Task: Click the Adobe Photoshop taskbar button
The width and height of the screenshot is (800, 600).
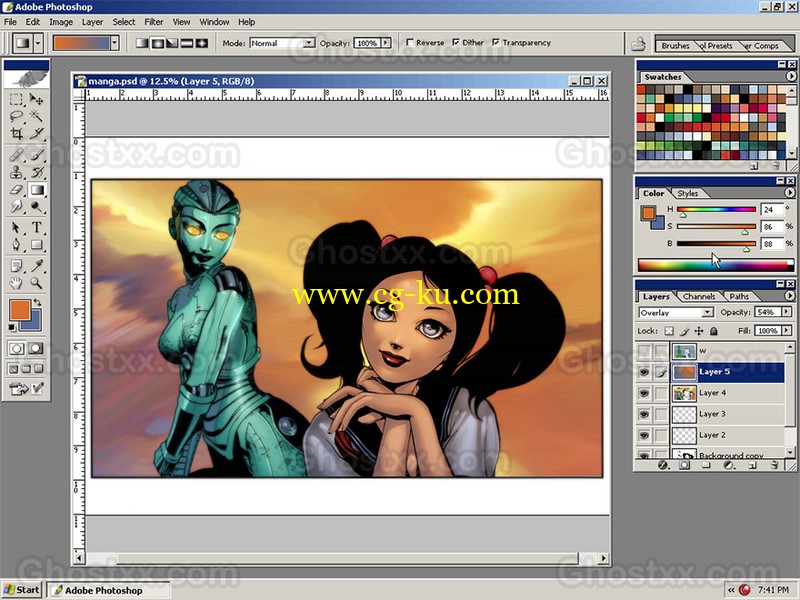Action: (x=109, y=591)
